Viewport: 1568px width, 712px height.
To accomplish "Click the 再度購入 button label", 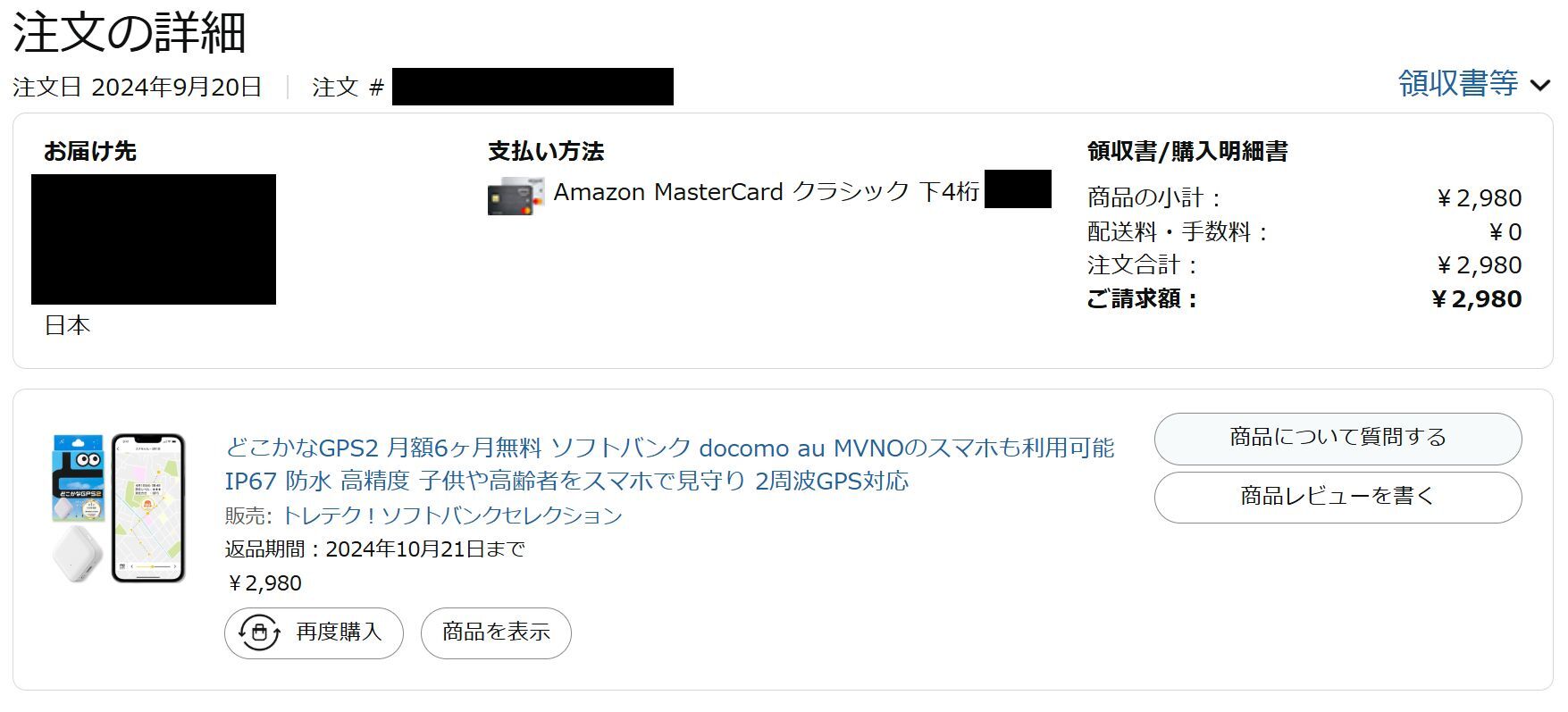I will 339,632.
